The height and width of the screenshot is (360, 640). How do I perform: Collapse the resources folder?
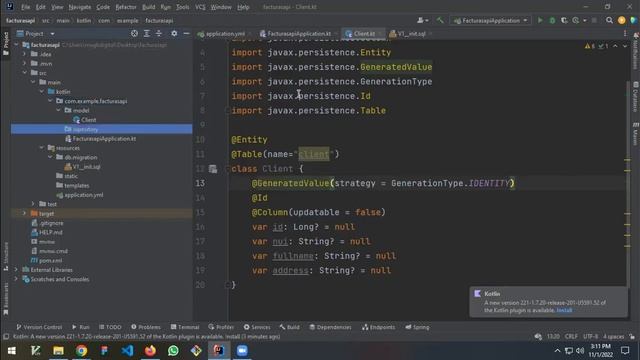coord(42,148)
